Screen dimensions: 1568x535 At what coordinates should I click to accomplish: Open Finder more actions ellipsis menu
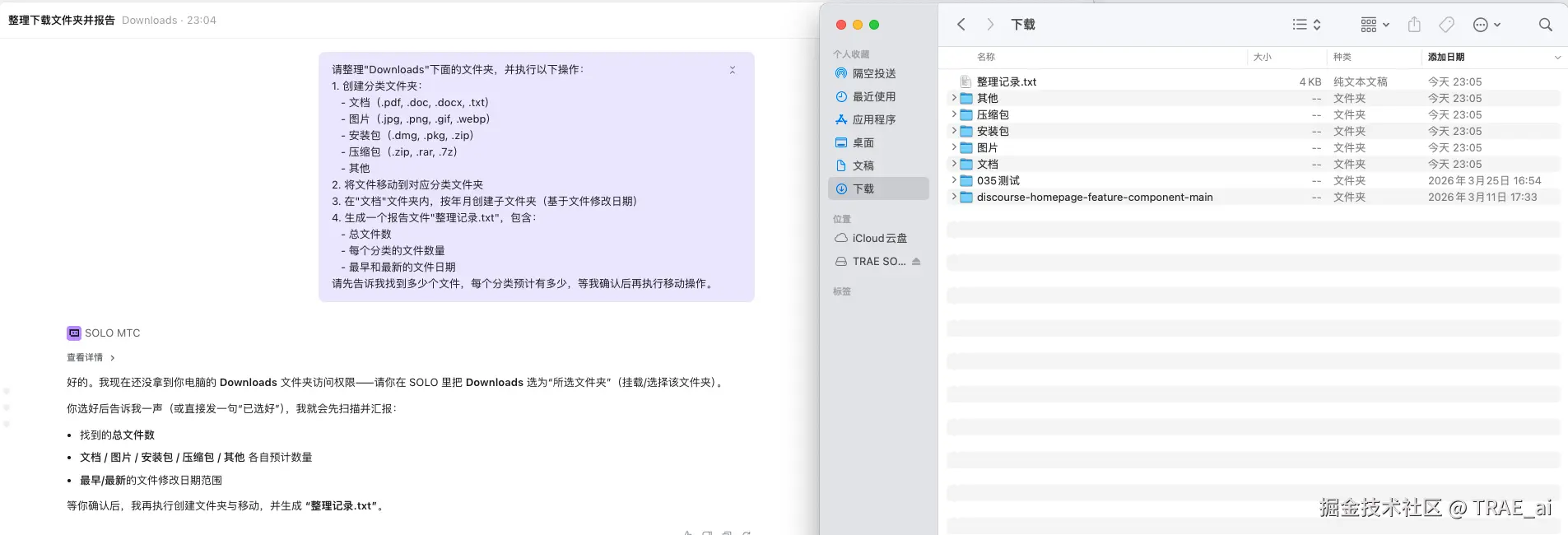click(x=1487, y=25)
